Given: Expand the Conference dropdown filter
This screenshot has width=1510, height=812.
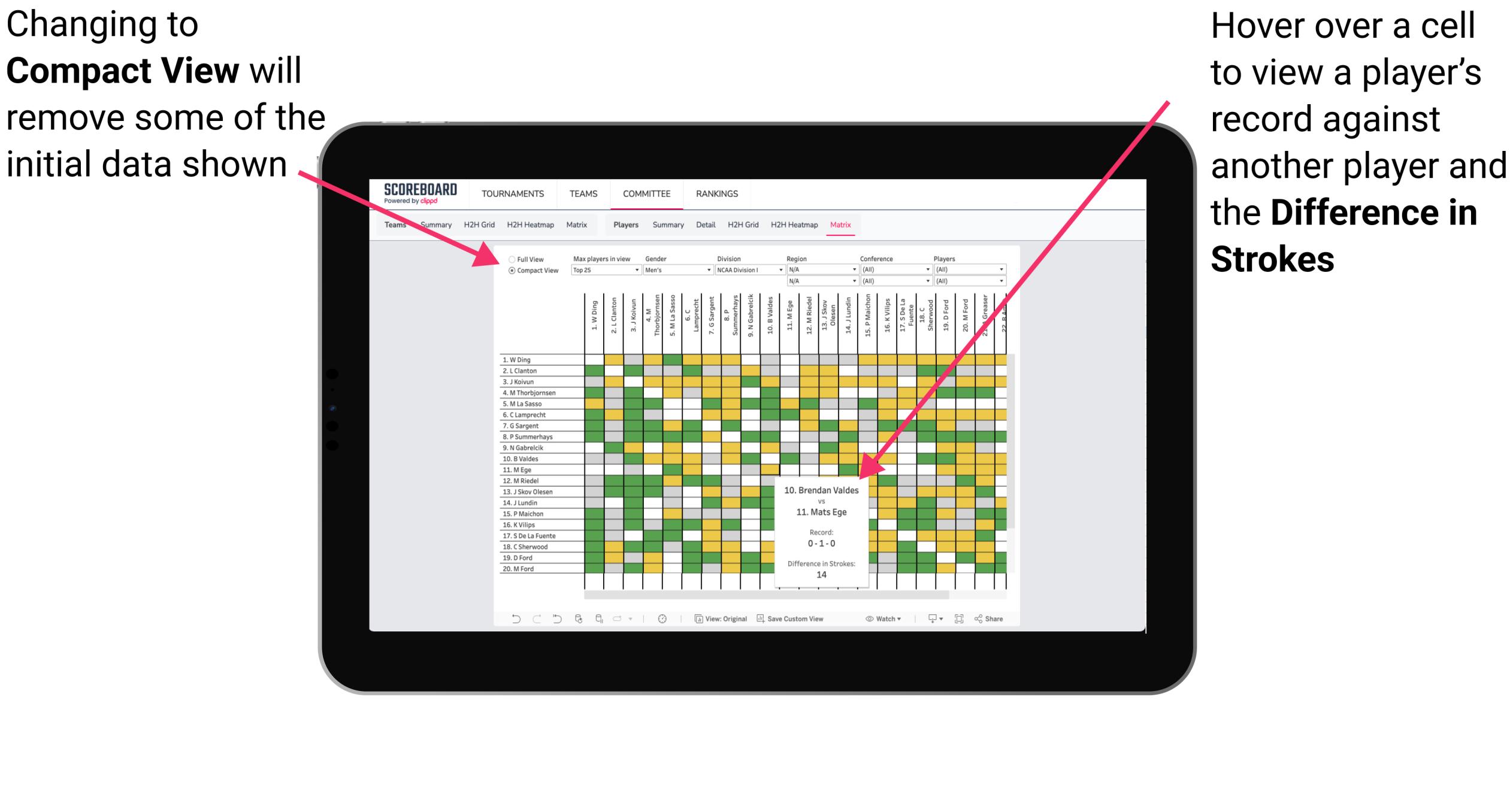Looking at the screenshot, I should [927, 270].
